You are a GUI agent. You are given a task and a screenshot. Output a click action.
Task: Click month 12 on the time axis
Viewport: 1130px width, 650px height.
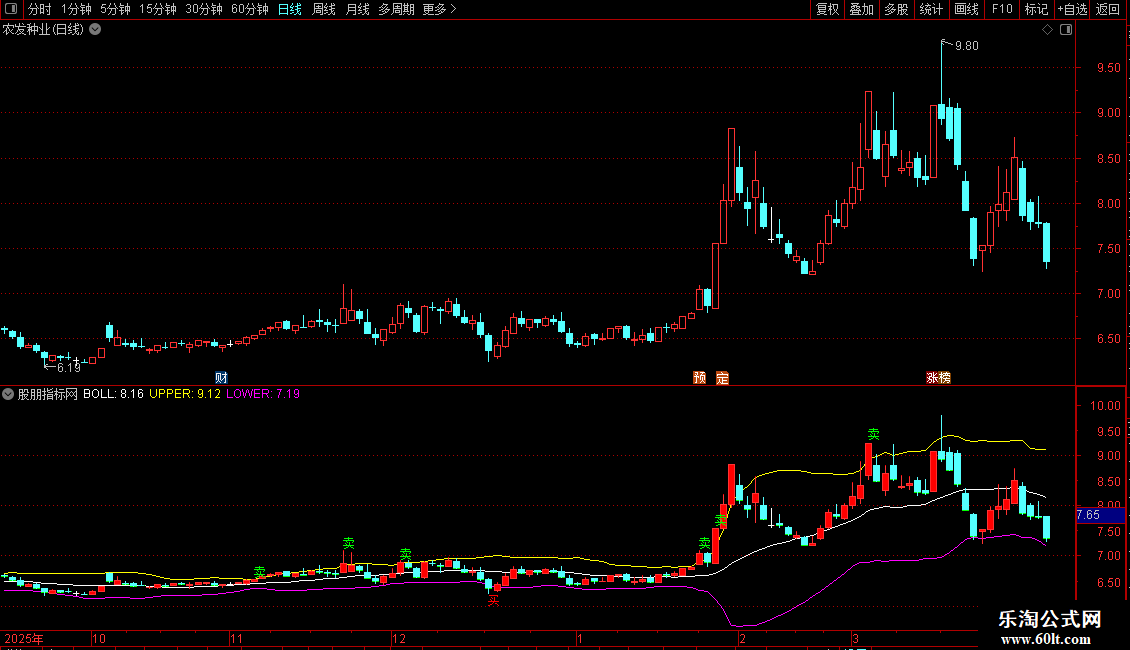tap(399, 639)
